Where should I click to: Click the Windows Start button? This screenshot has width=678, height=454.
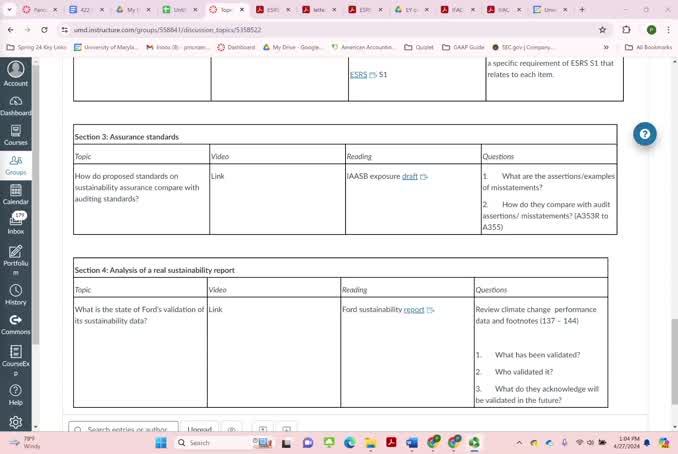pos(161,443)
